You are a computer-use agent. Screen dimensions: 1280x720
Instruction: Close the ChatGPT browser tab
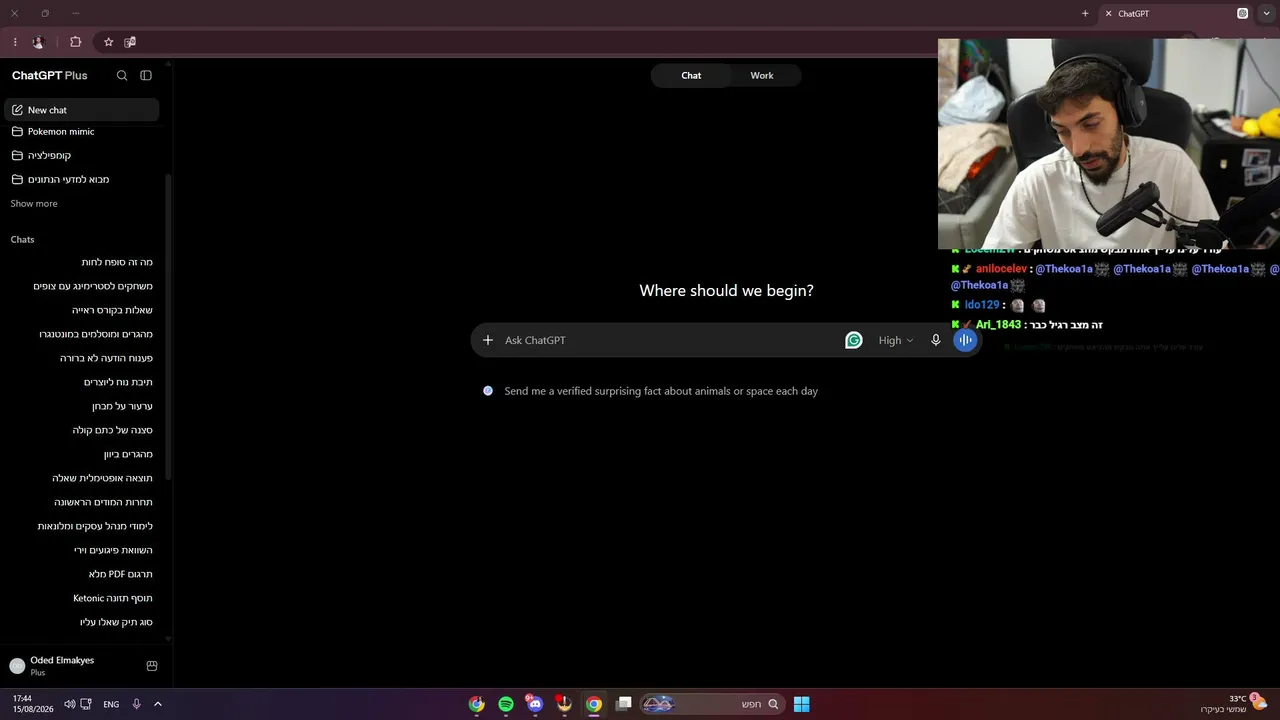[1108, 14]
